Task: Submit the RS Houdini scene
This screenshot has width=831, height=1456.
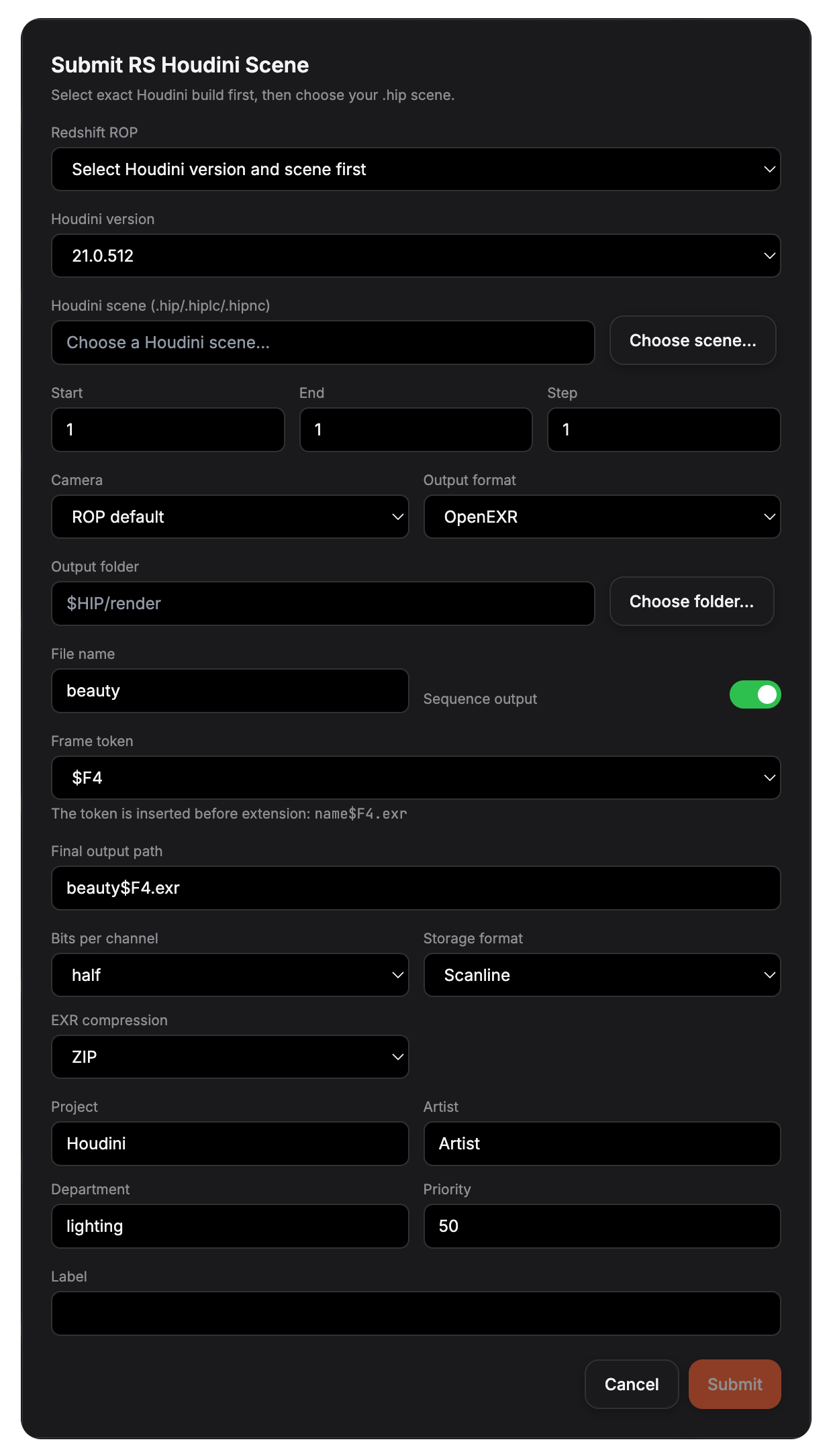Action: point(734,1384)
